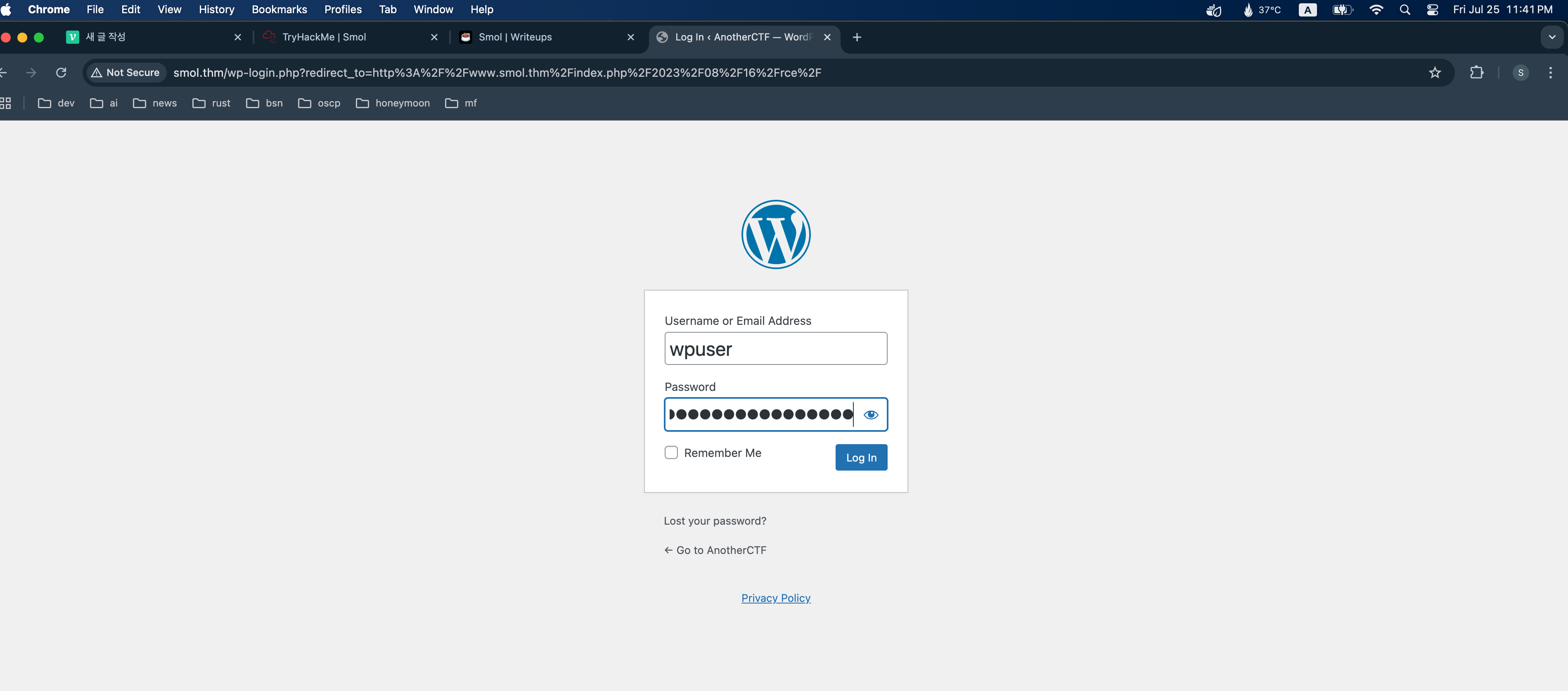The height and width of the screenshot is (691, 1568).
Task: Click the WordPress logo
Action: click(775, 234)
